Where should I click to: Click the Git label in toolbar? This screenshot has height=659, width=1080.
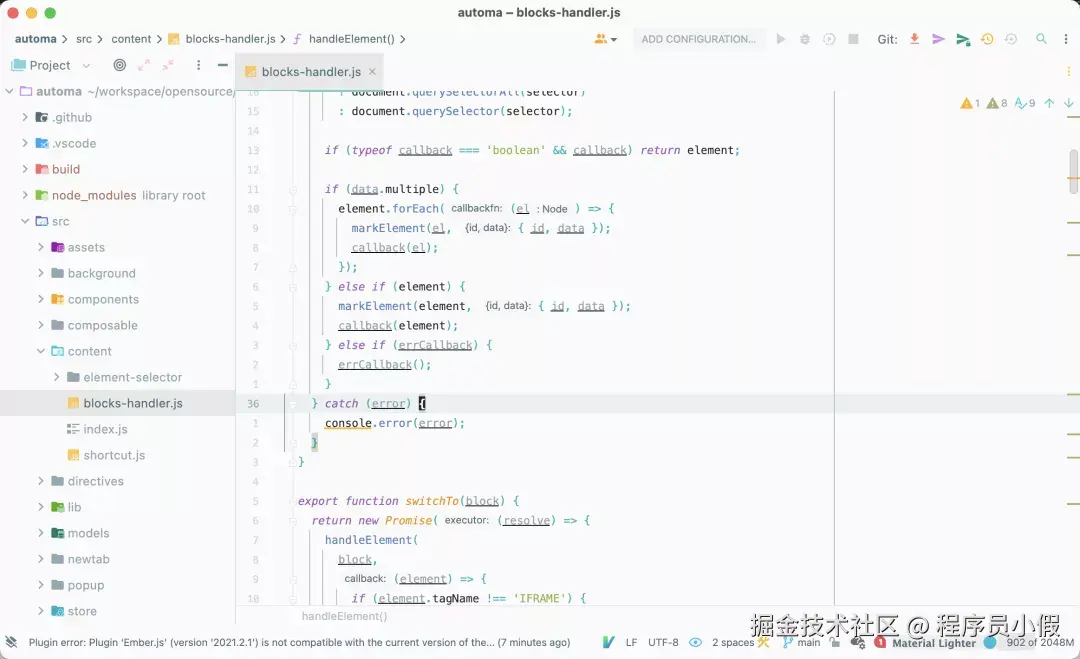(887, 39)
